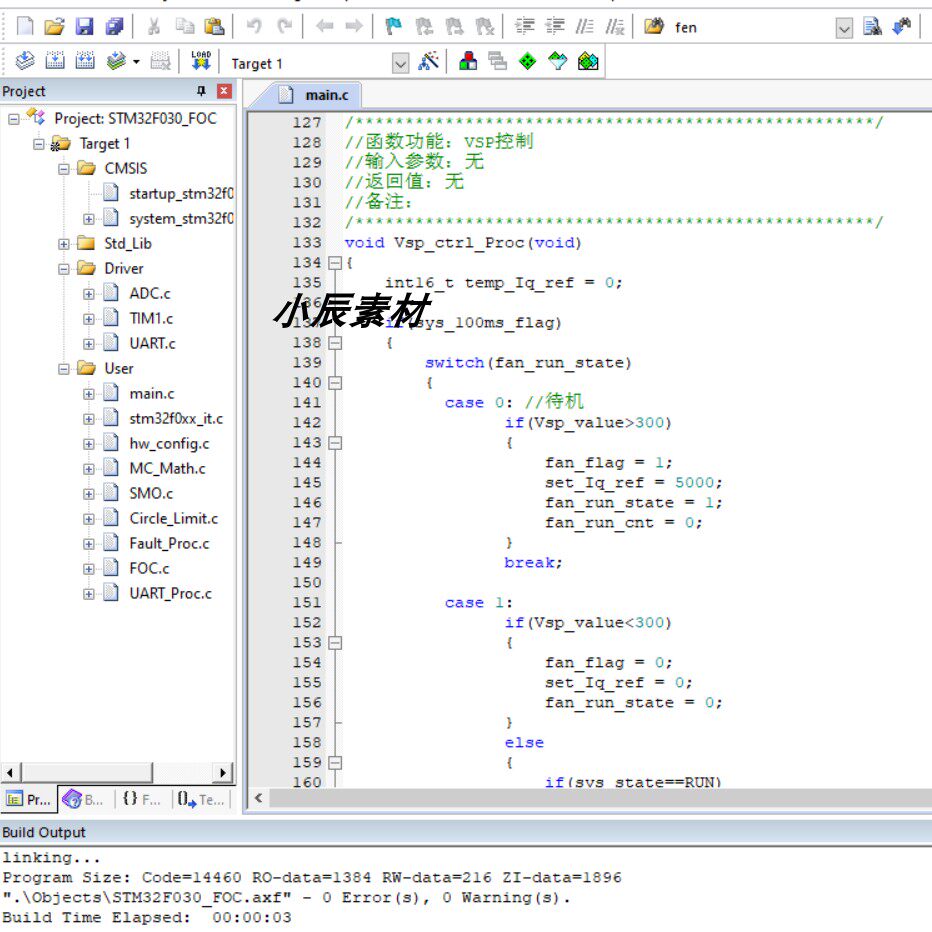Open the find text dropdown showing fen
Viewport: 932px width, 932px height.
pos(844,28)
